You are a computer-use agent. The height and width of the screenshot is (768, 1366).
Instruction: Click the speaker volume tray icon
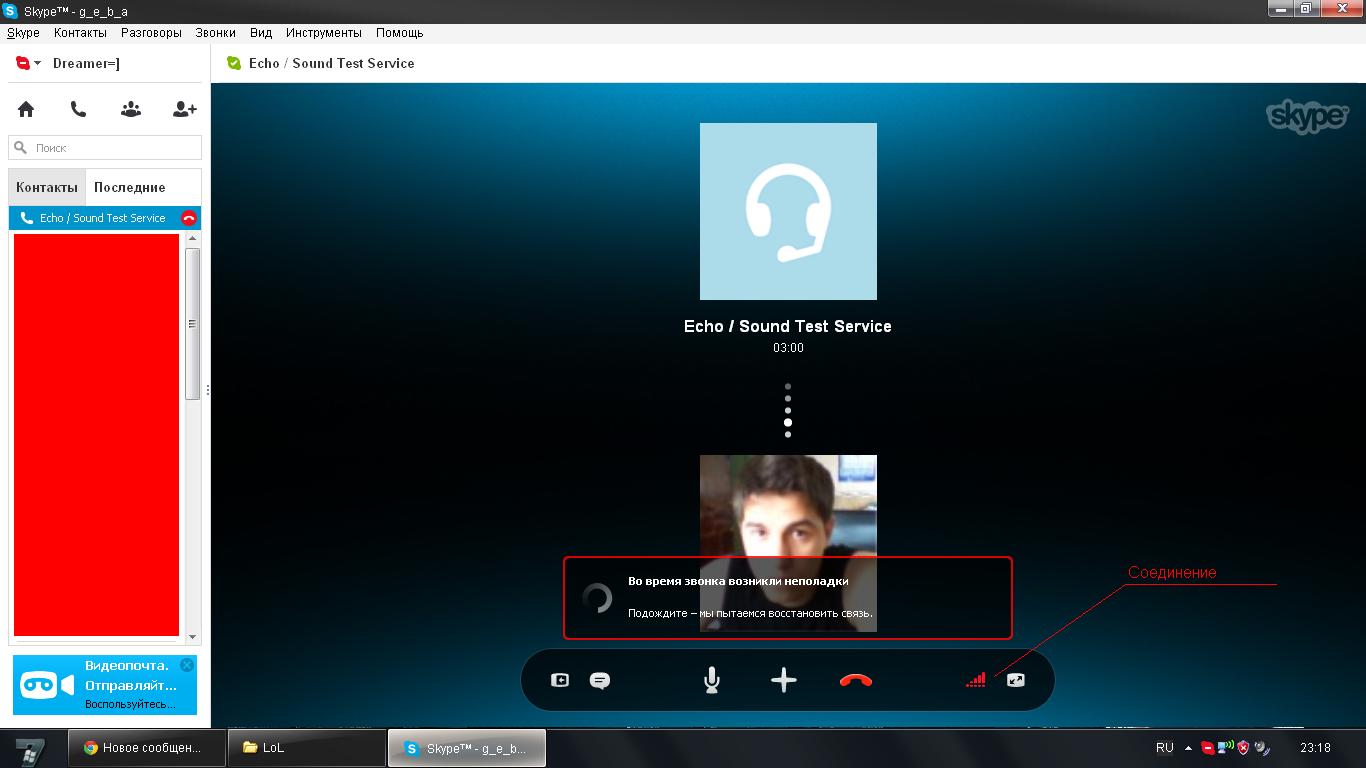(1262, 747)
